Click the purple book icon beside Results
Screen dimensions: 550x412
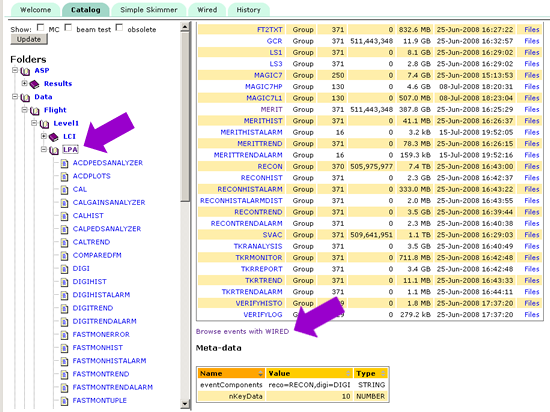[34, 84]
